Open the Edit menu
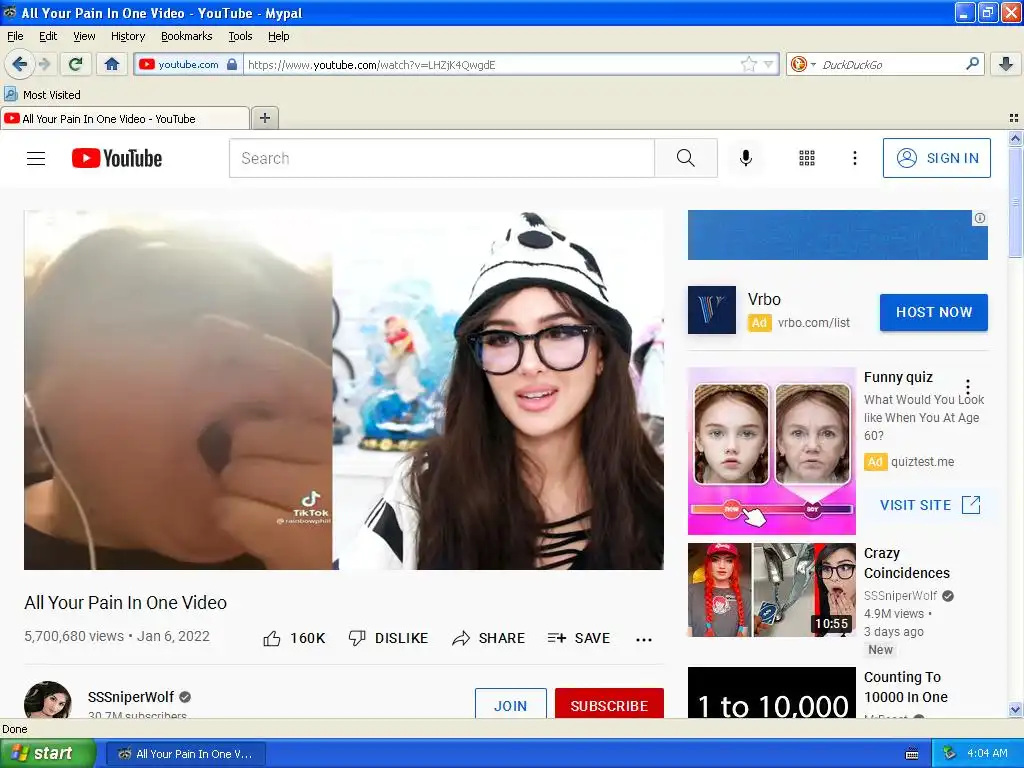This screenshot has width=1024, height=768. coord(48,36)
